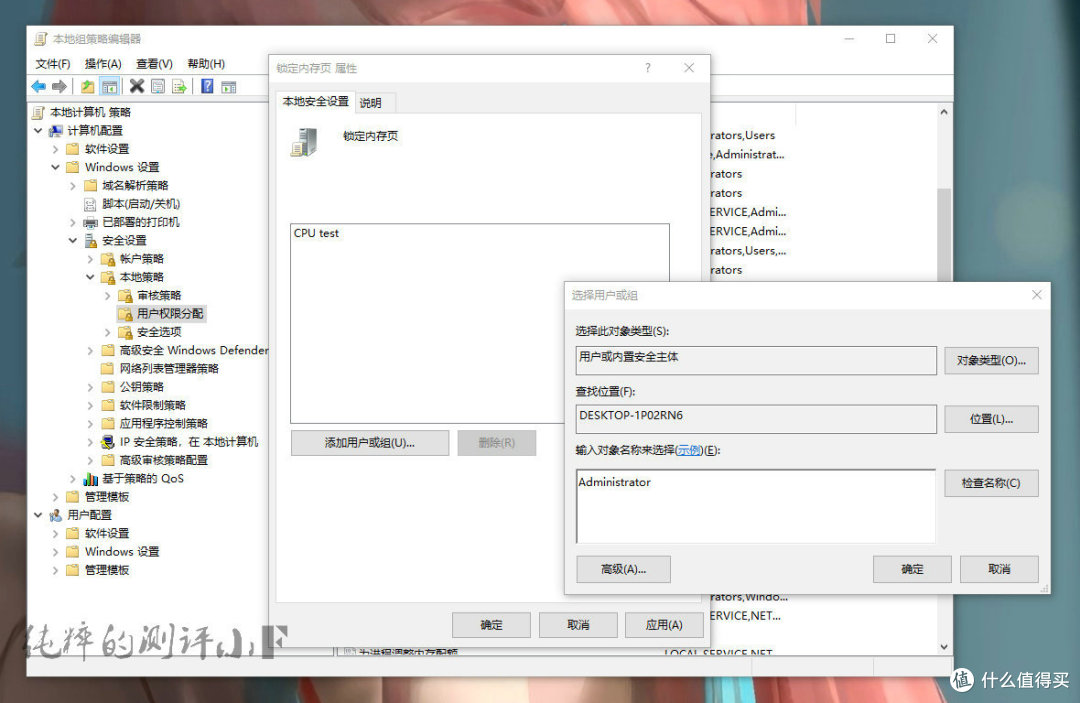Open the 查看(V) menu
The height and width of the screenshot is (703, 1080).
coord(154,64)
